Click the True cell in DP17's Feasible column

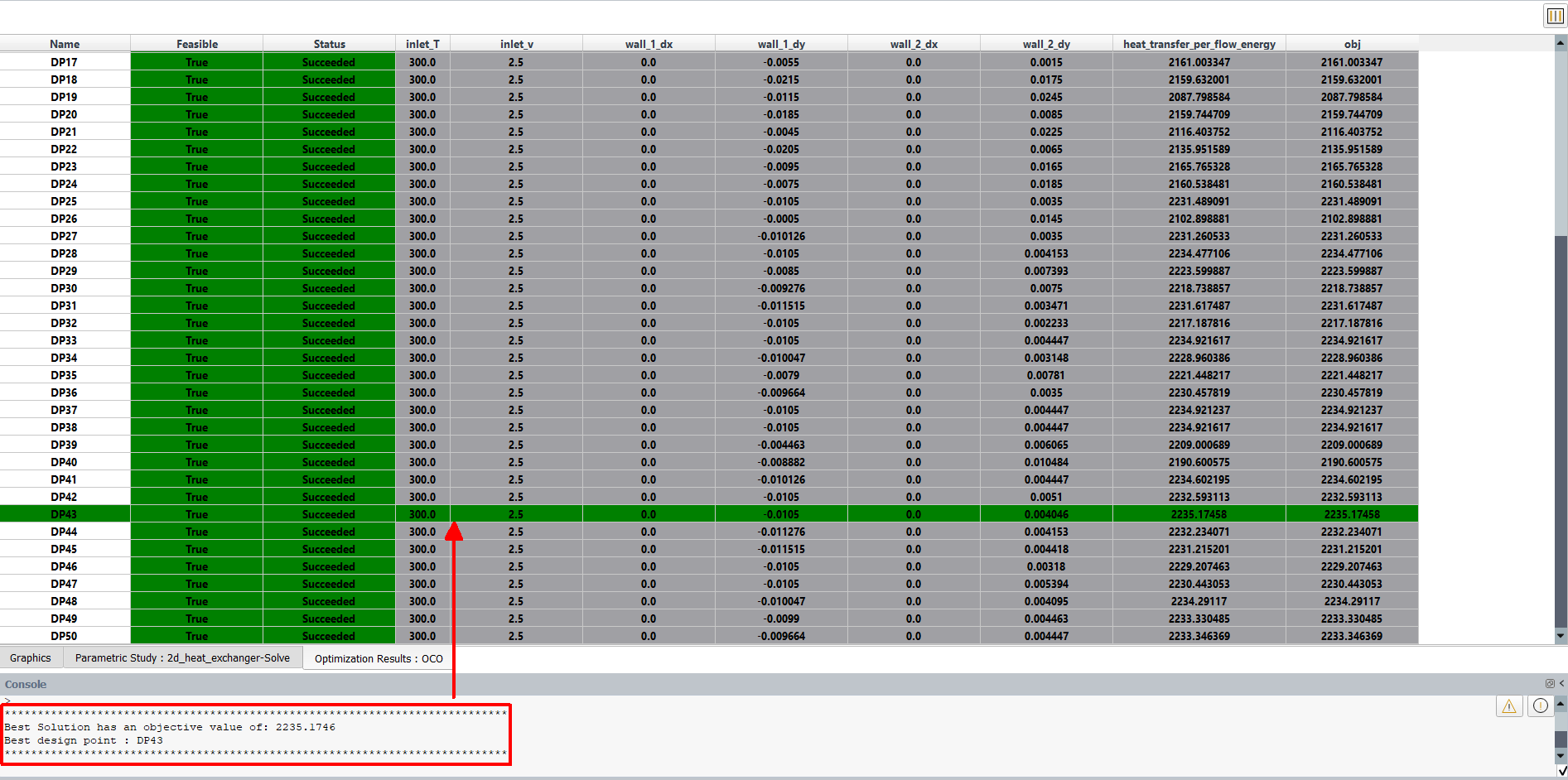click(x=195, y=62)
